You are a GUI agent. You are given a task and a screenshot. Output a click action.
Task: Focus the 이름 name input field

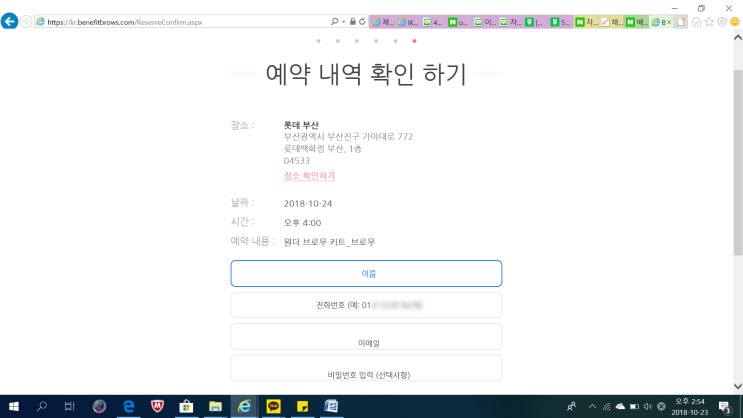(x=366, y=273)
